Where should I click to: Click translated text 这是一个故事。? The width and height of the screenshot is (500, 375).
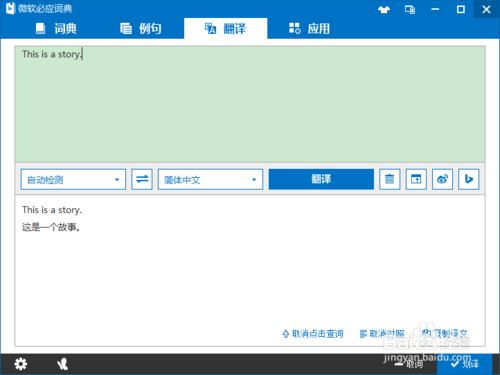(x=51, y=227)
